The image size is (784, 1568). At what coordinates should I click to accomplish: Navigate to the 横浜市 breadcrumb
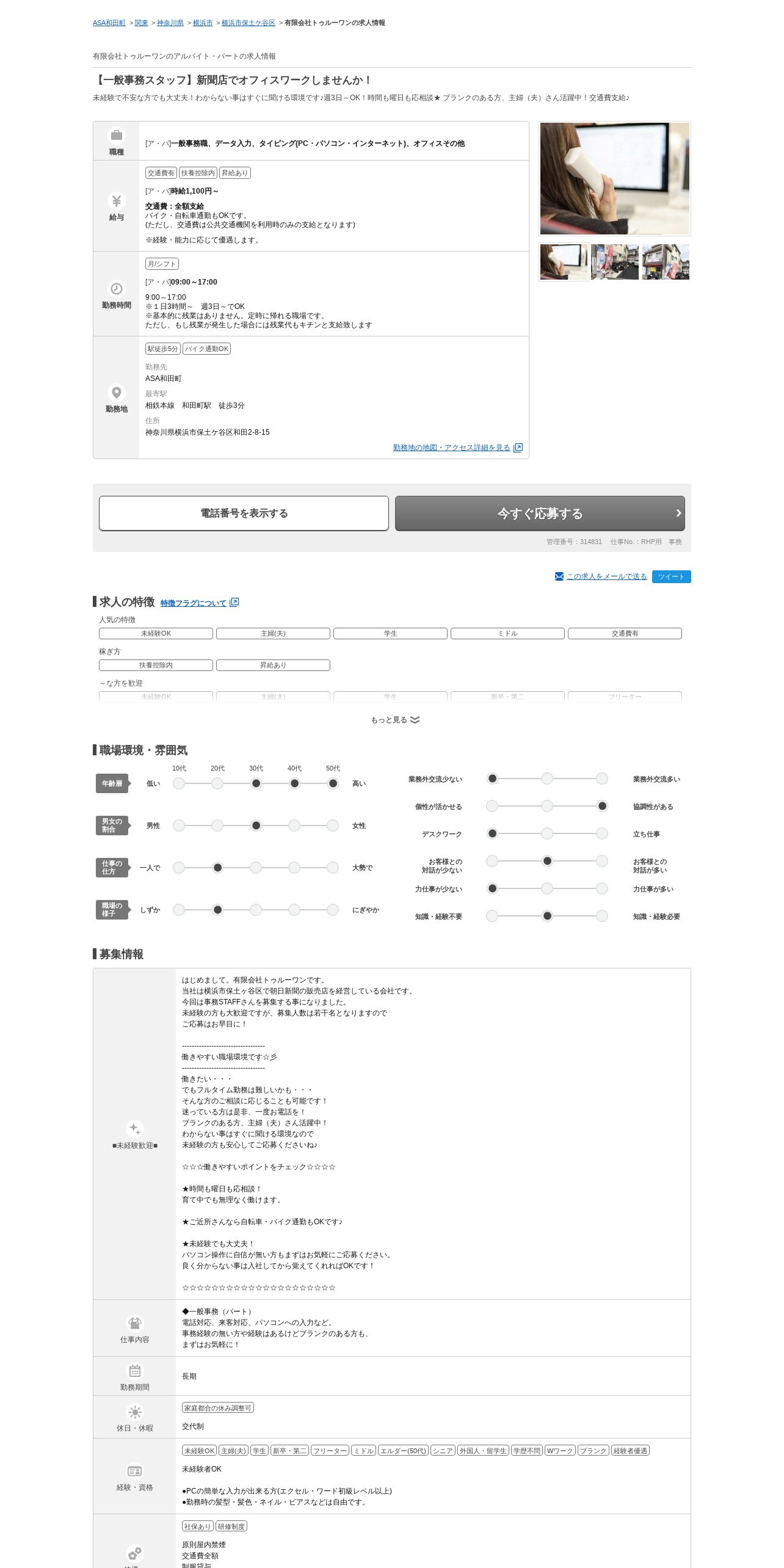(x=203, y=23)
